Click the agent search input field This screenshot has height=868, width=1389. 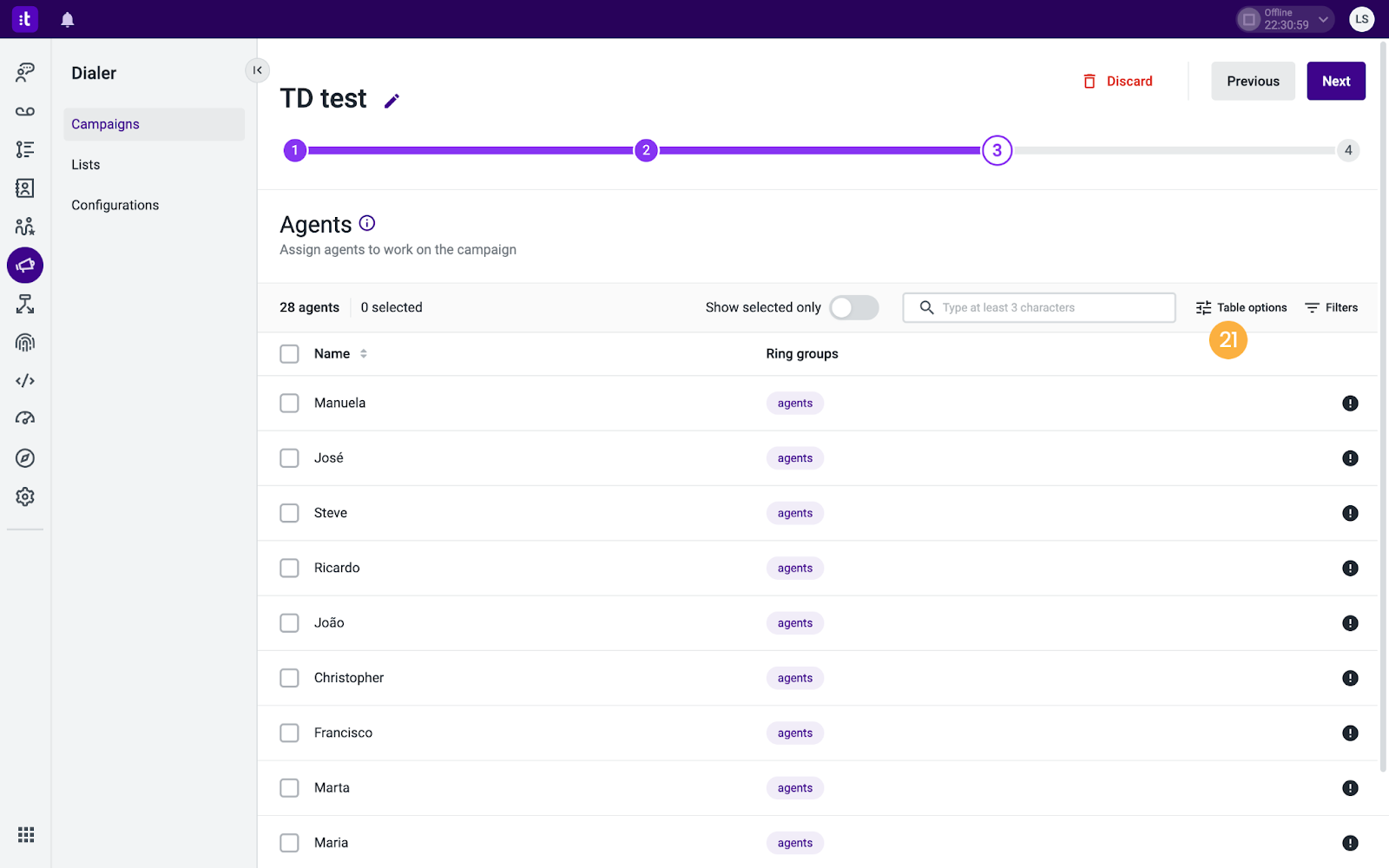[x=1050, y=307]
